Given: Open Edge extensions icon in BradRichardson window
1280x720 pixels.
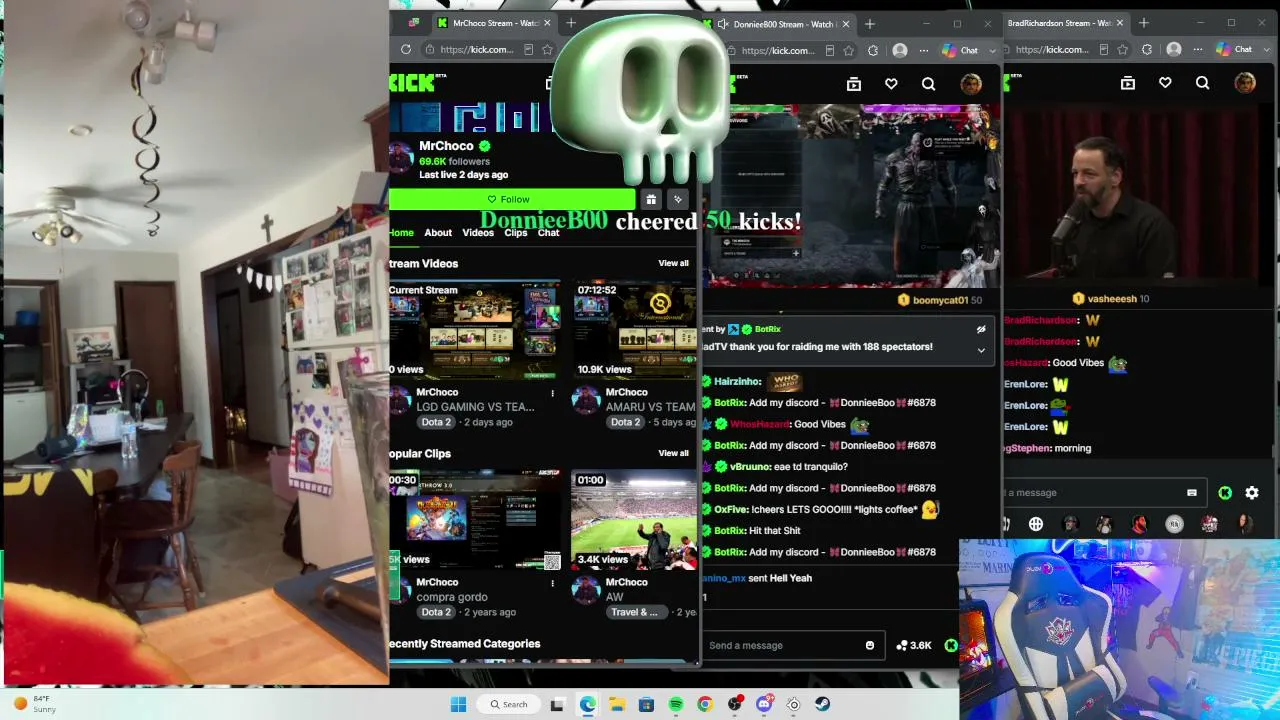Looking at the screenshot, I should [x=1147, y=49].
